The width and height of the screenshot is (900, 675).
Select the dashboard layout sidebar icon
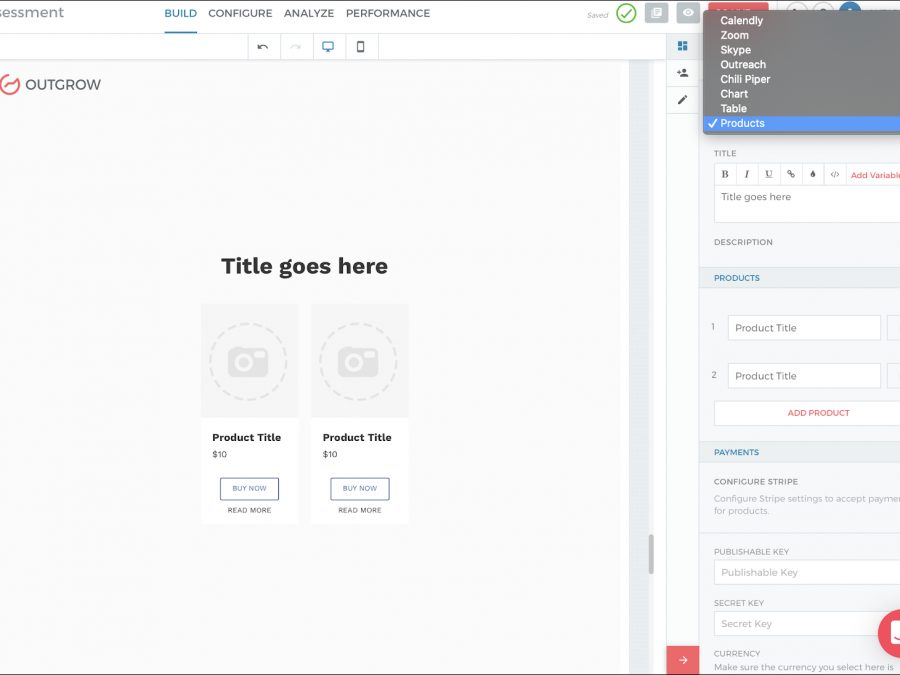tap(682, 46)
